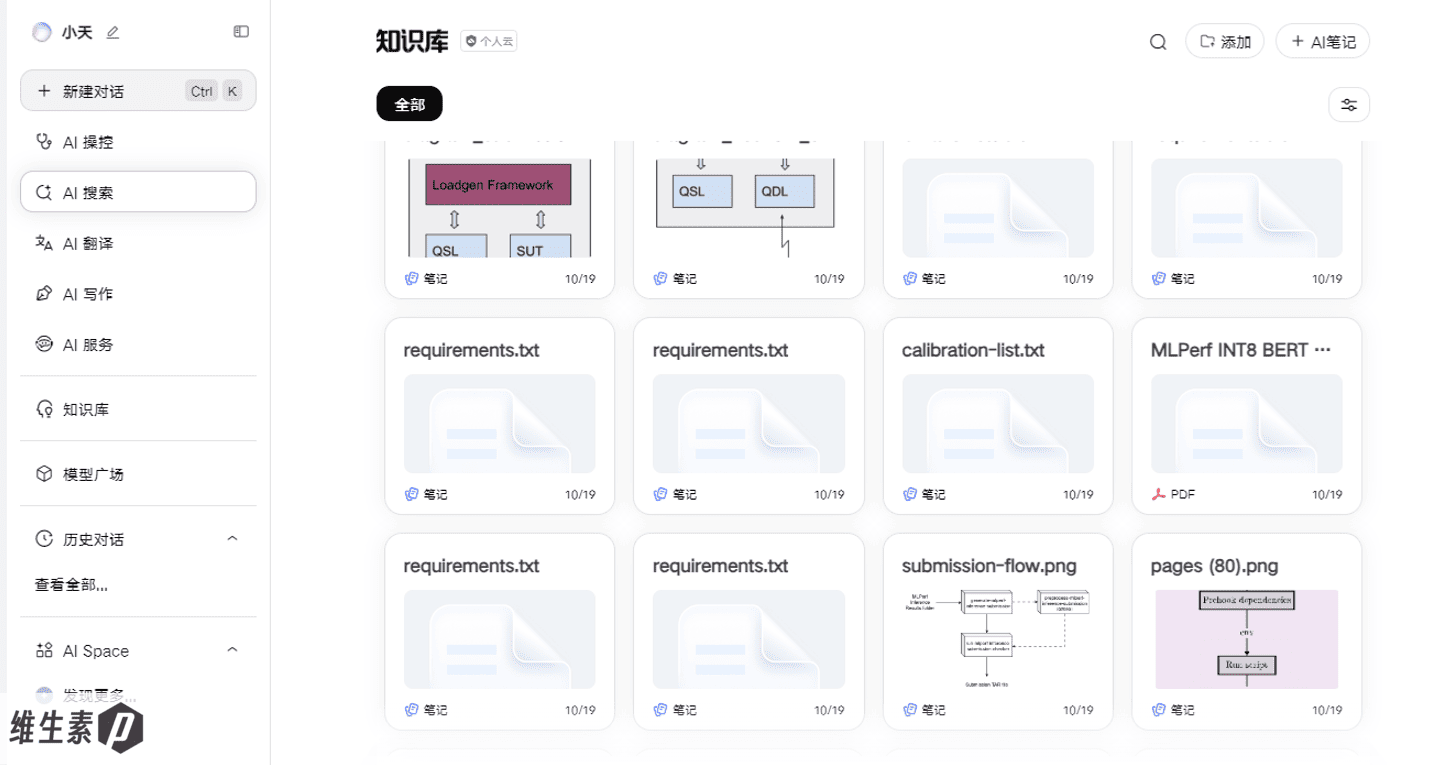Open the AI 写作 writing tool
Image resolution: width=1450 pixels, height=765 pixels.
pos(138,294)
